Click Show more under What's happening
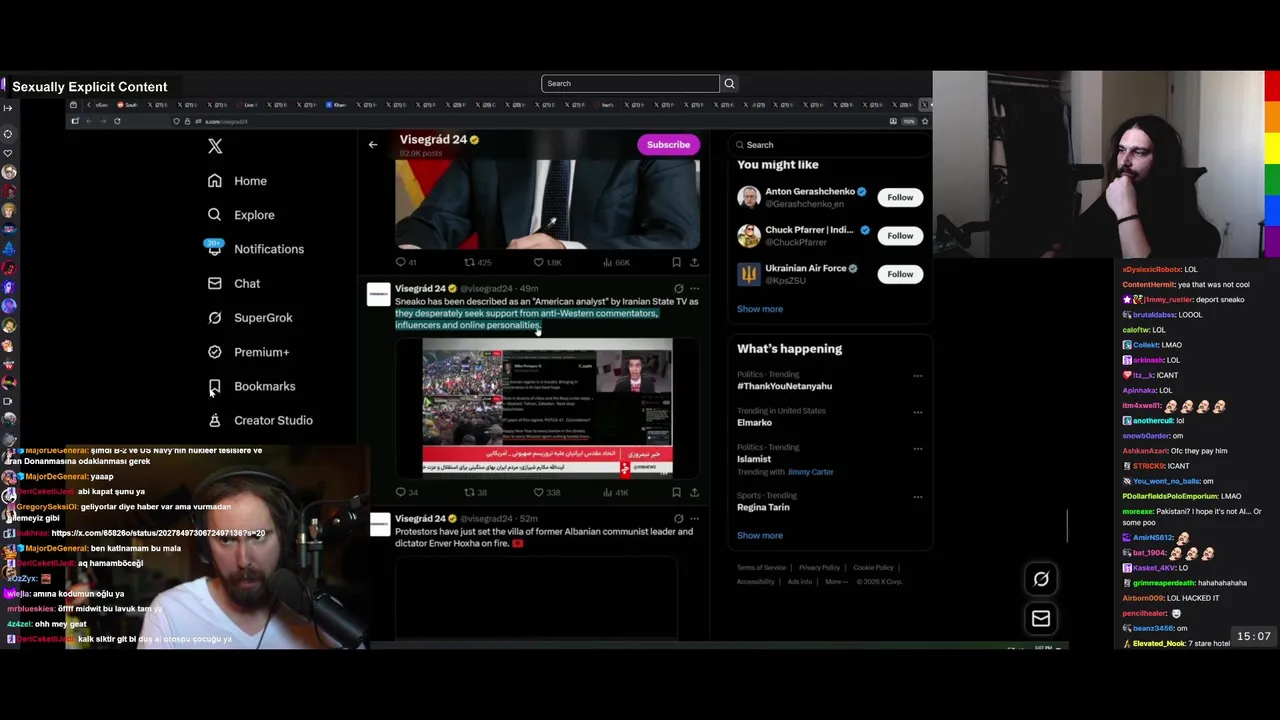1280x720 pixels. [x=760, y=535]
